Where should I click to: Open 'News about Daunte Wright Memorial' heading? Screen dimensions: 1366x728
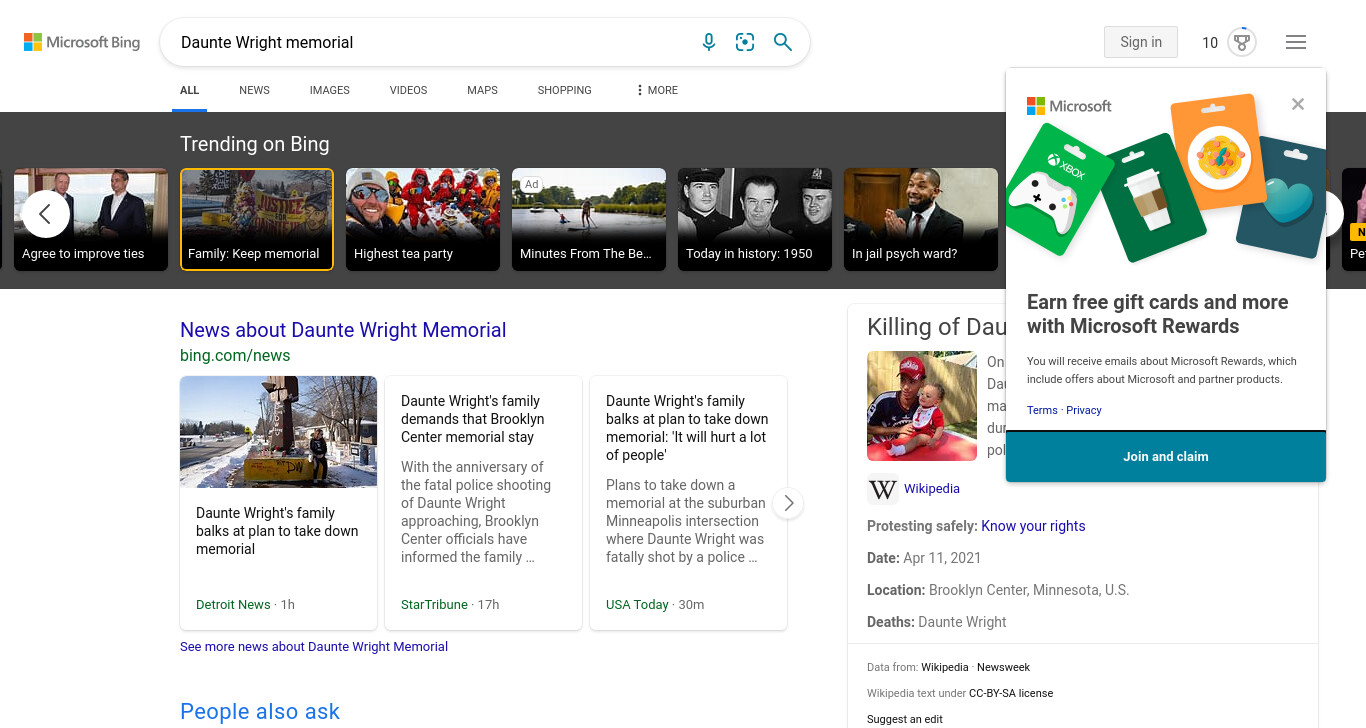tap(343, 330)
